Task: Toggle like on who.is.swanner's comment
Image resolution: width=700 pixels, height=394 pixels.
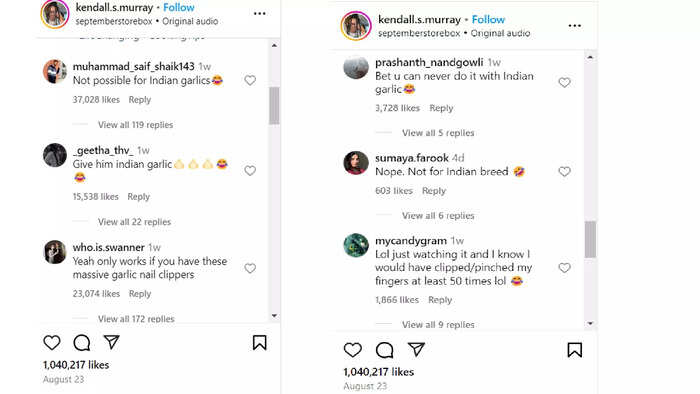Action: coord(250,268)
